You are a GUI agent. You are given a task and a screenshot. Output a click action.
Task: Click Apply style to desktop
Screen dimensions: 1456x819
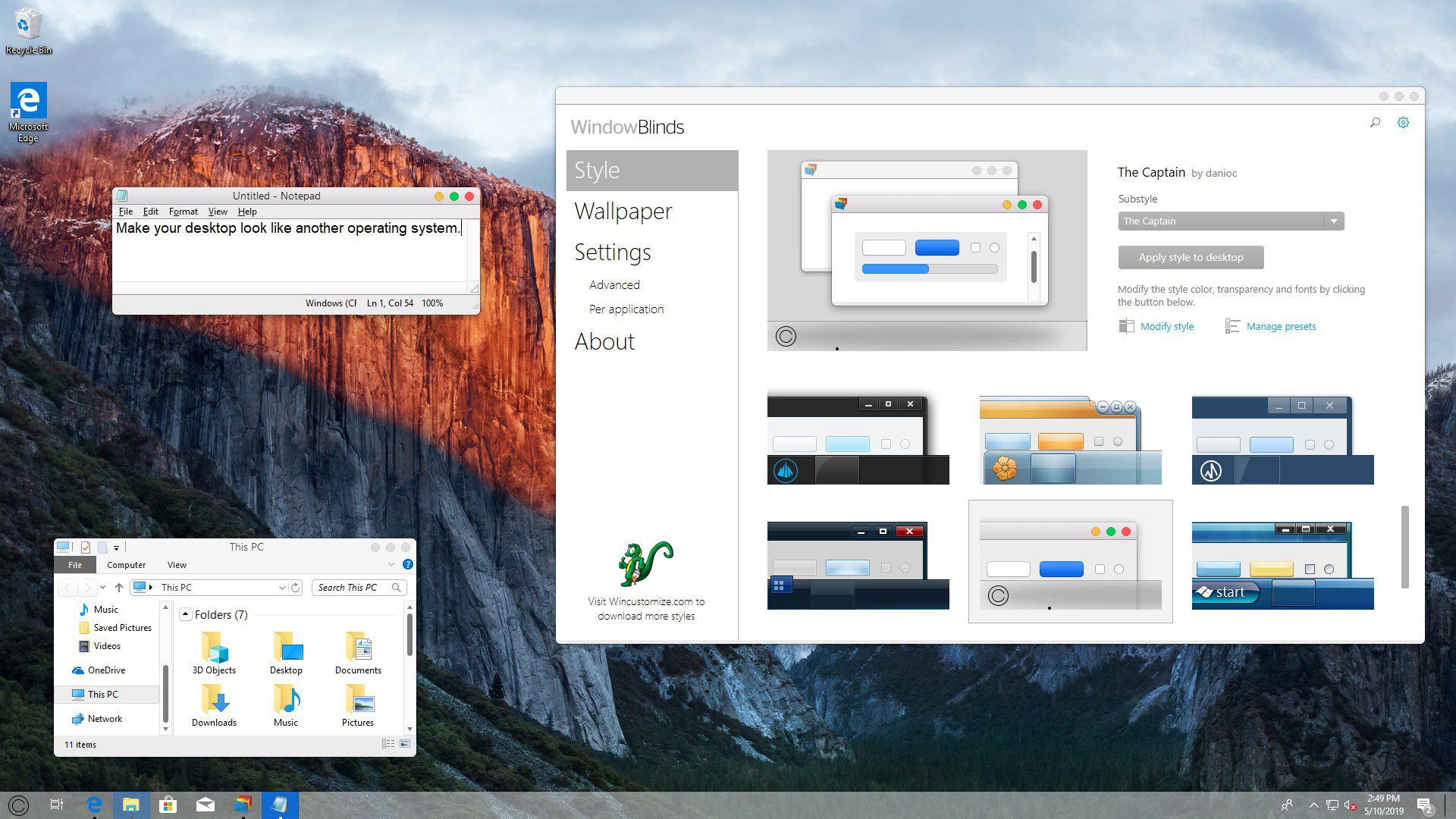pos(1190,257)
